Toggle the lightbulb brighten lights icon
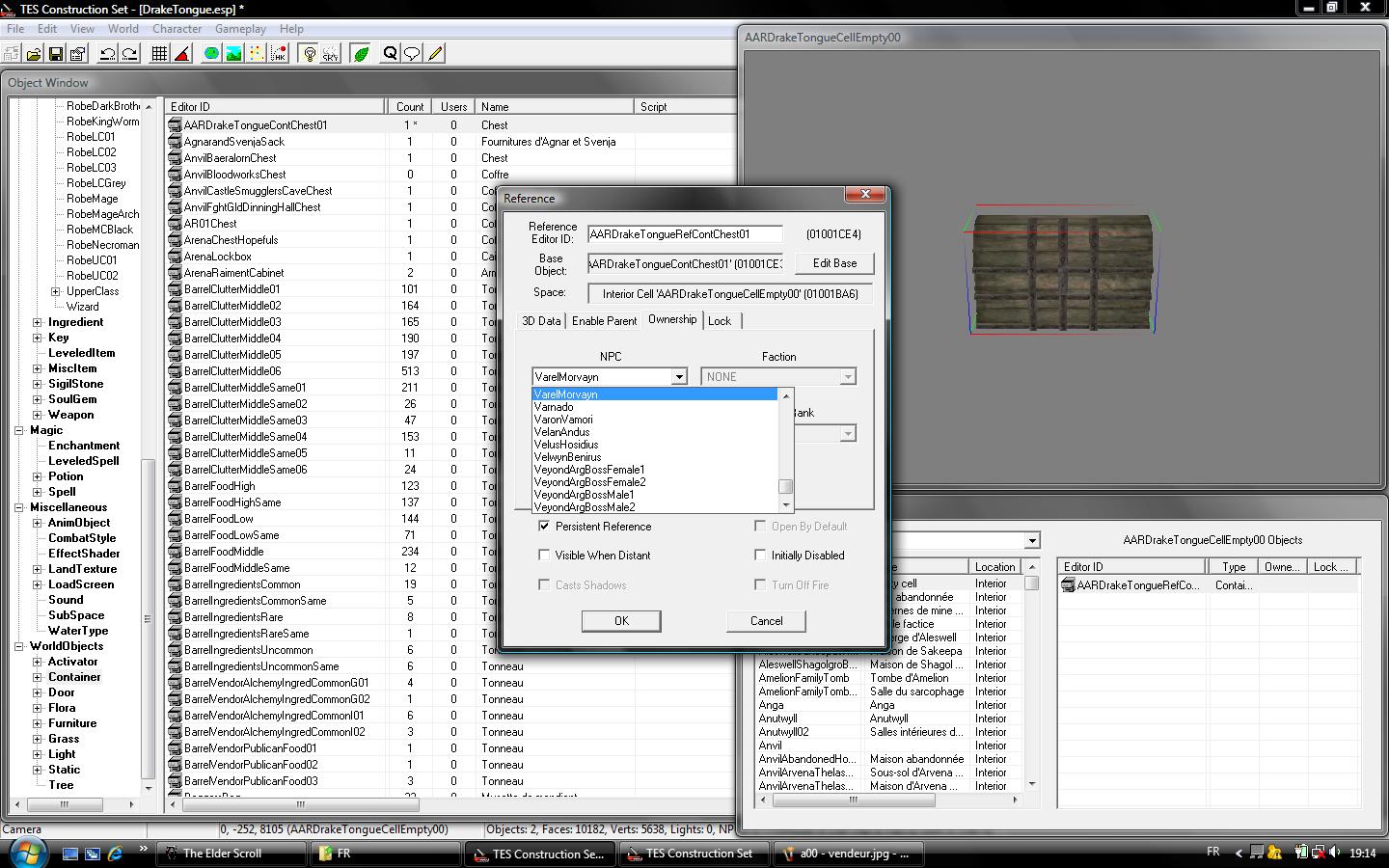This screenshot has height=868, width=1389. pos(309,54)
